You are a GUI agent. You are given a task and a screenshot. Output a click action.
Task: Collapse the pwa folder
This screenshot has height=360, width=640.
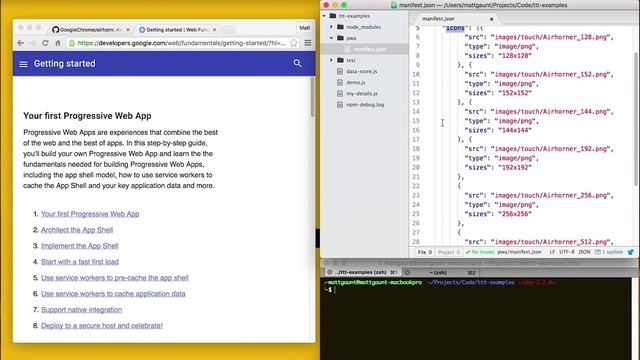click(331, 38)
